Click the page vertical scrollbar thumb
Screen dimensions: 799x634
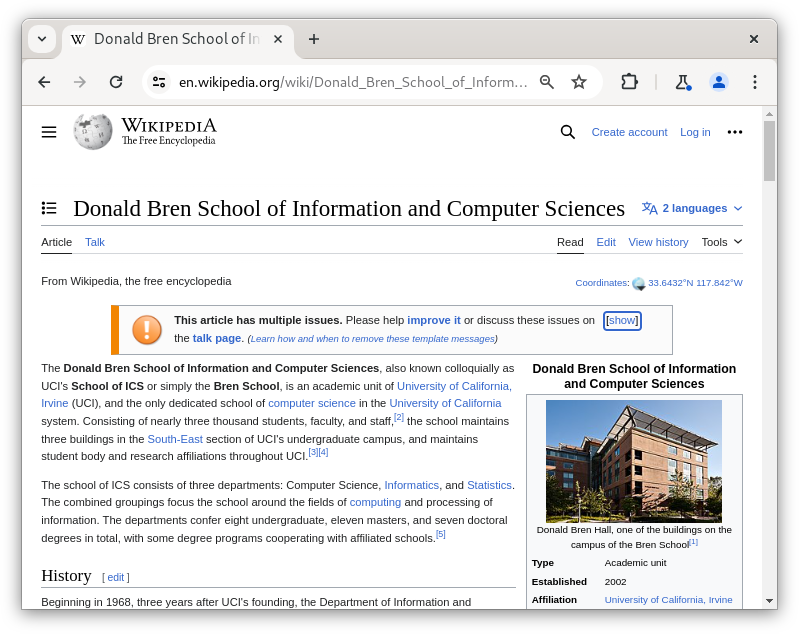[x=769, y=150]
